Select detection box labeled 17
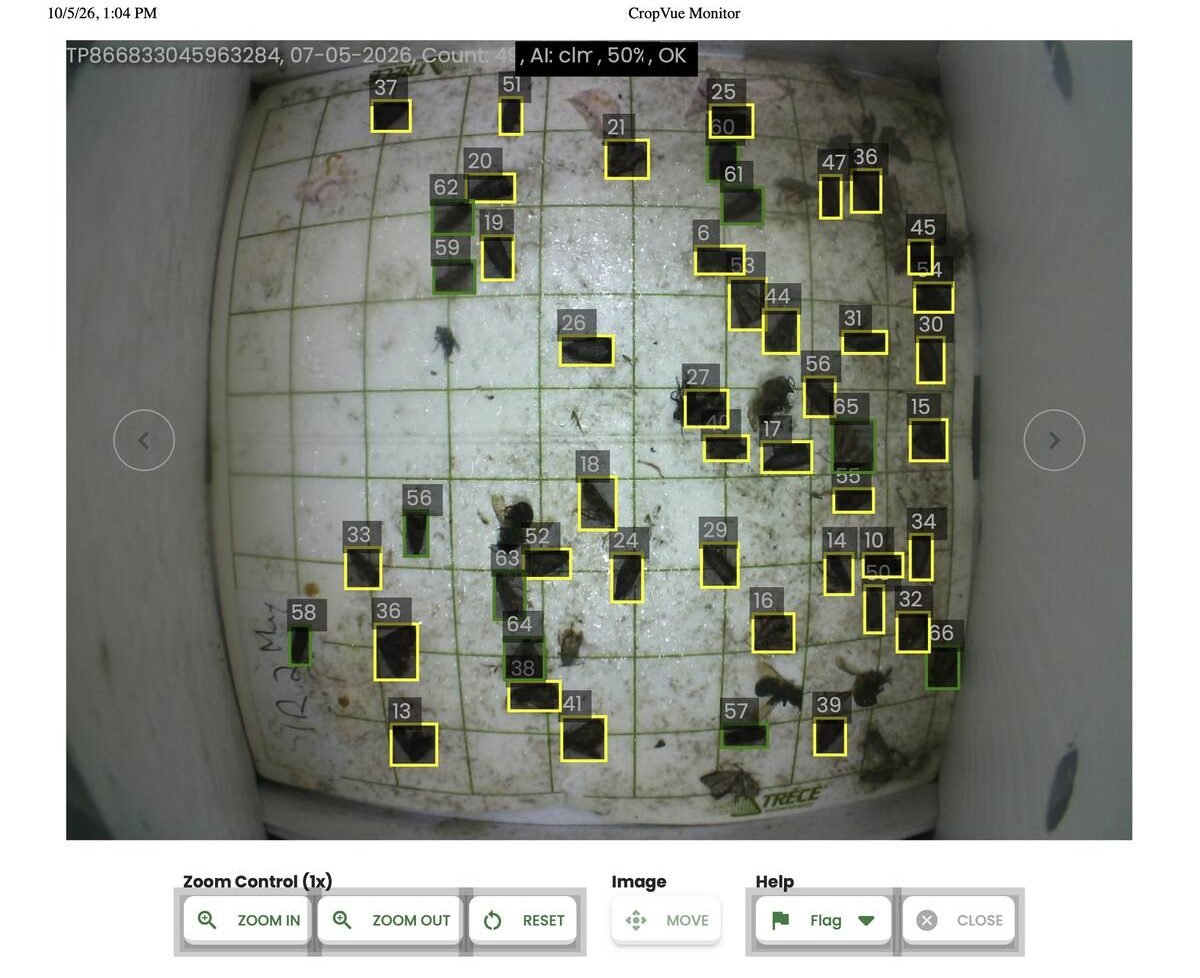 click(786, 457)
